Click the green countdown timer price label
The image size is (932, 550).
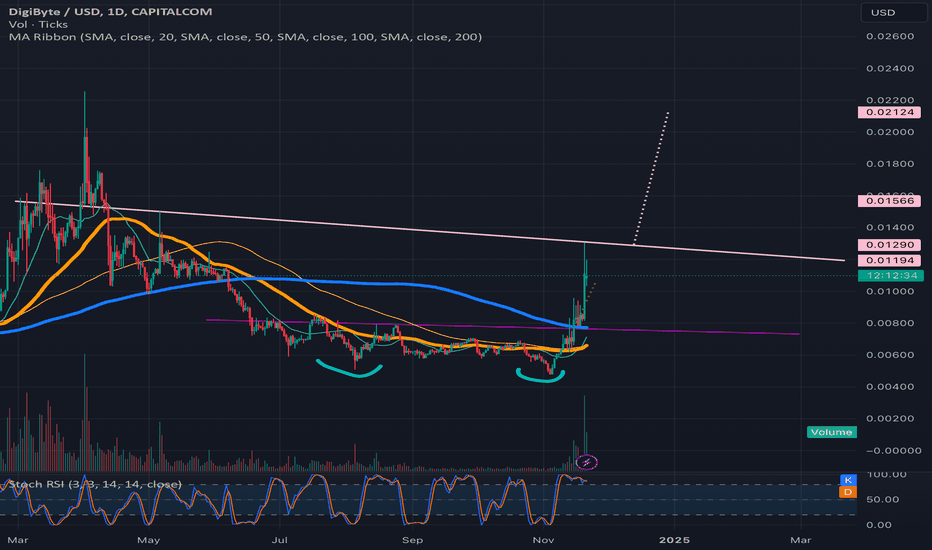[x=891, y=275]
